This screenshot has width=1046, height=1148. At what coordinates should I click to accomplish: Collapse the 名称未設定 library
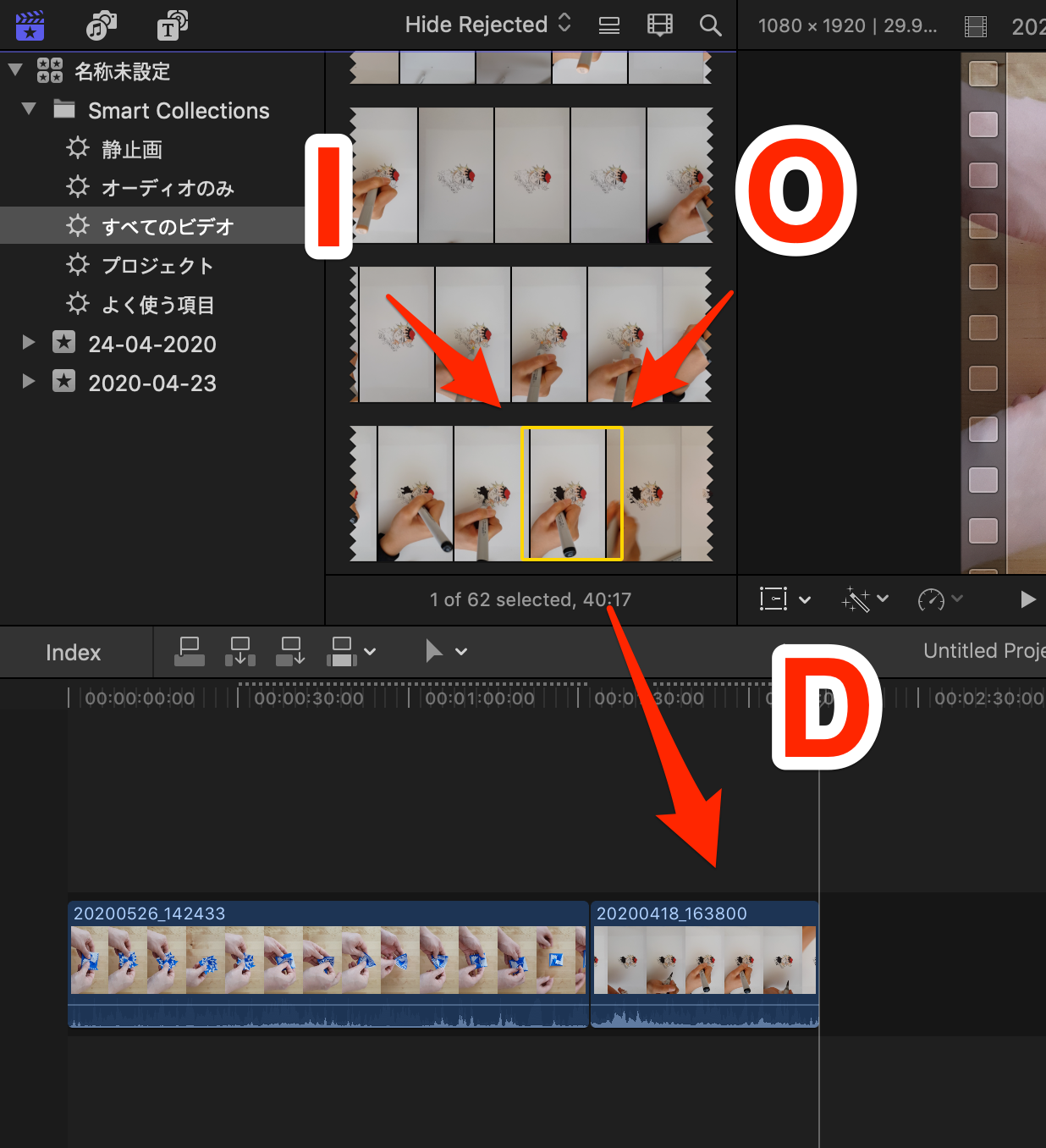click(15, 70)
